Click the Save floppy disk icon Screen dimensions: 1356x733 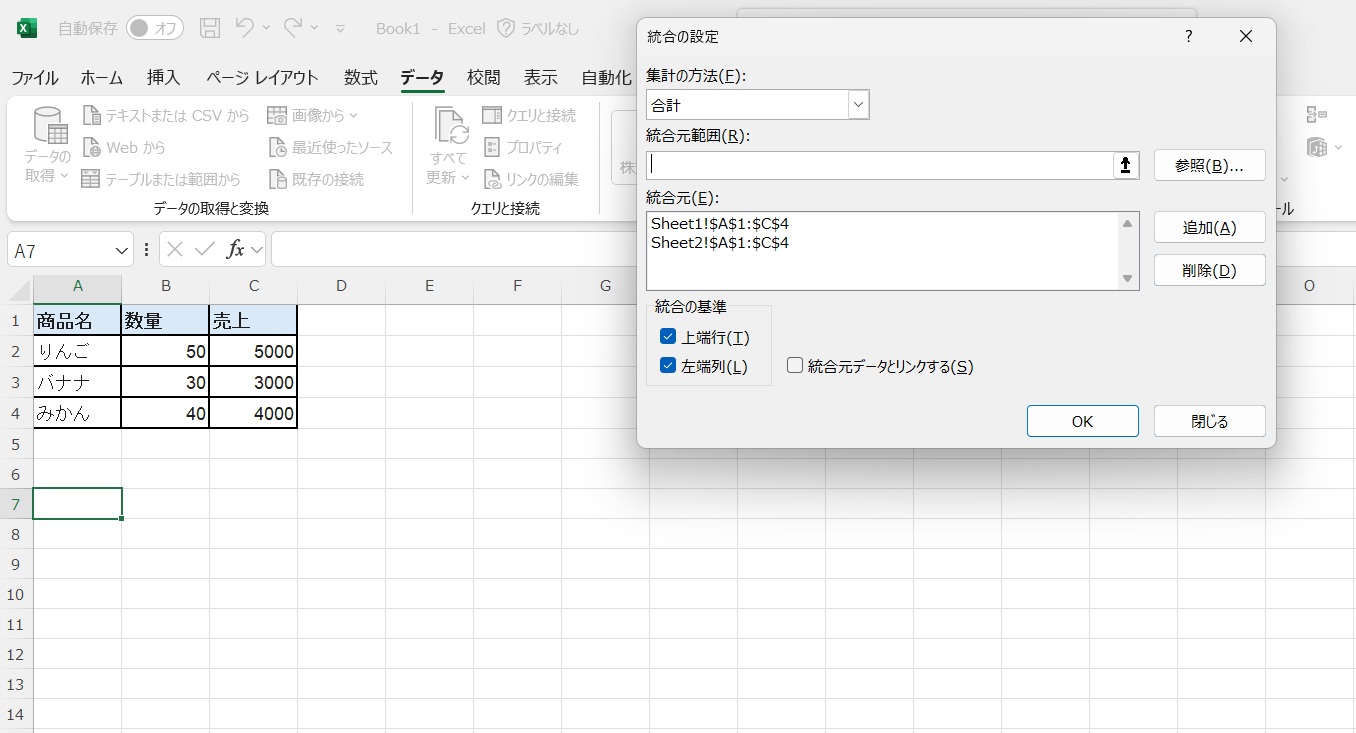[x=210, y=28]
